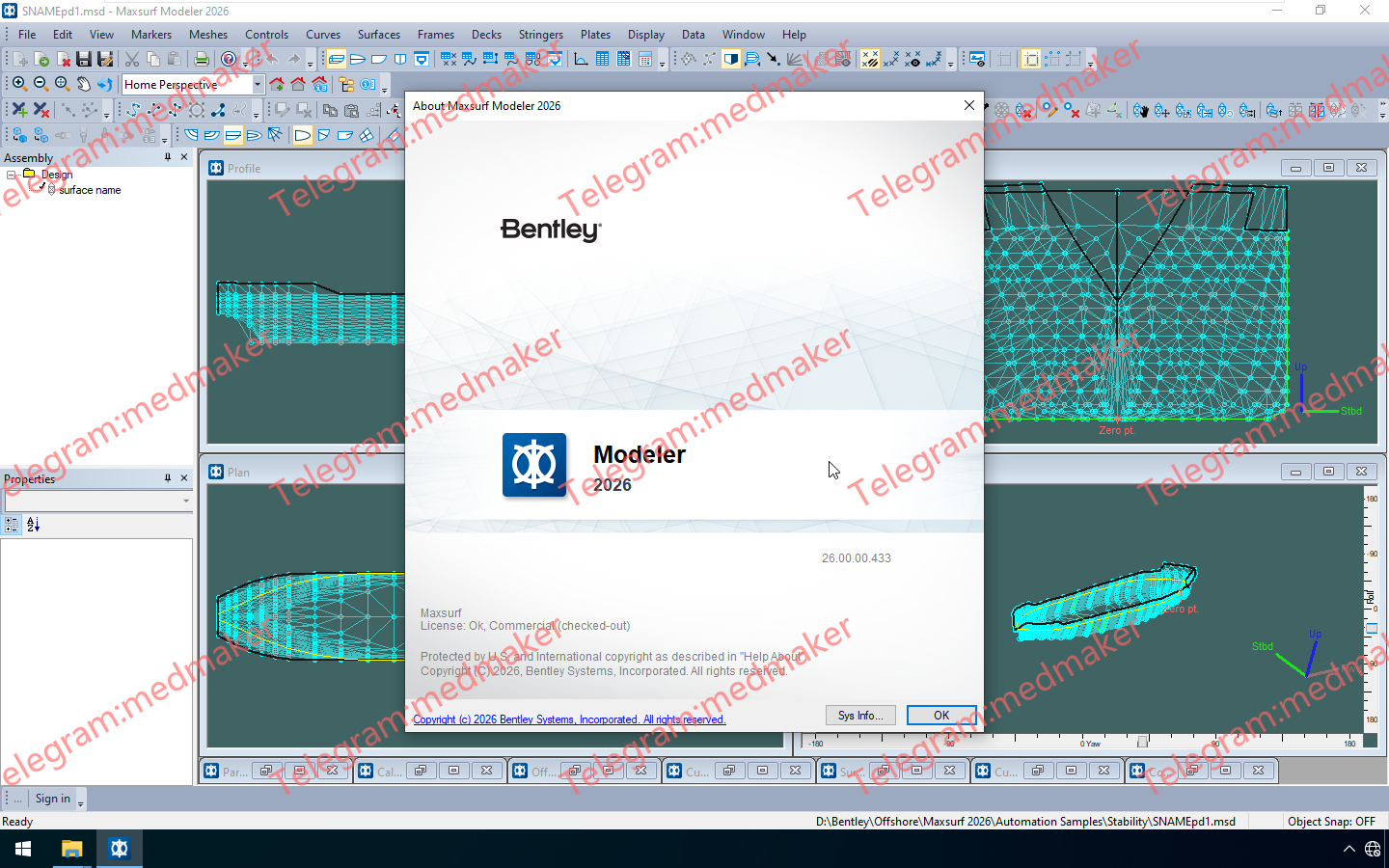
Task: Click the New Design toolbar icon
Action: coord(20,60)
